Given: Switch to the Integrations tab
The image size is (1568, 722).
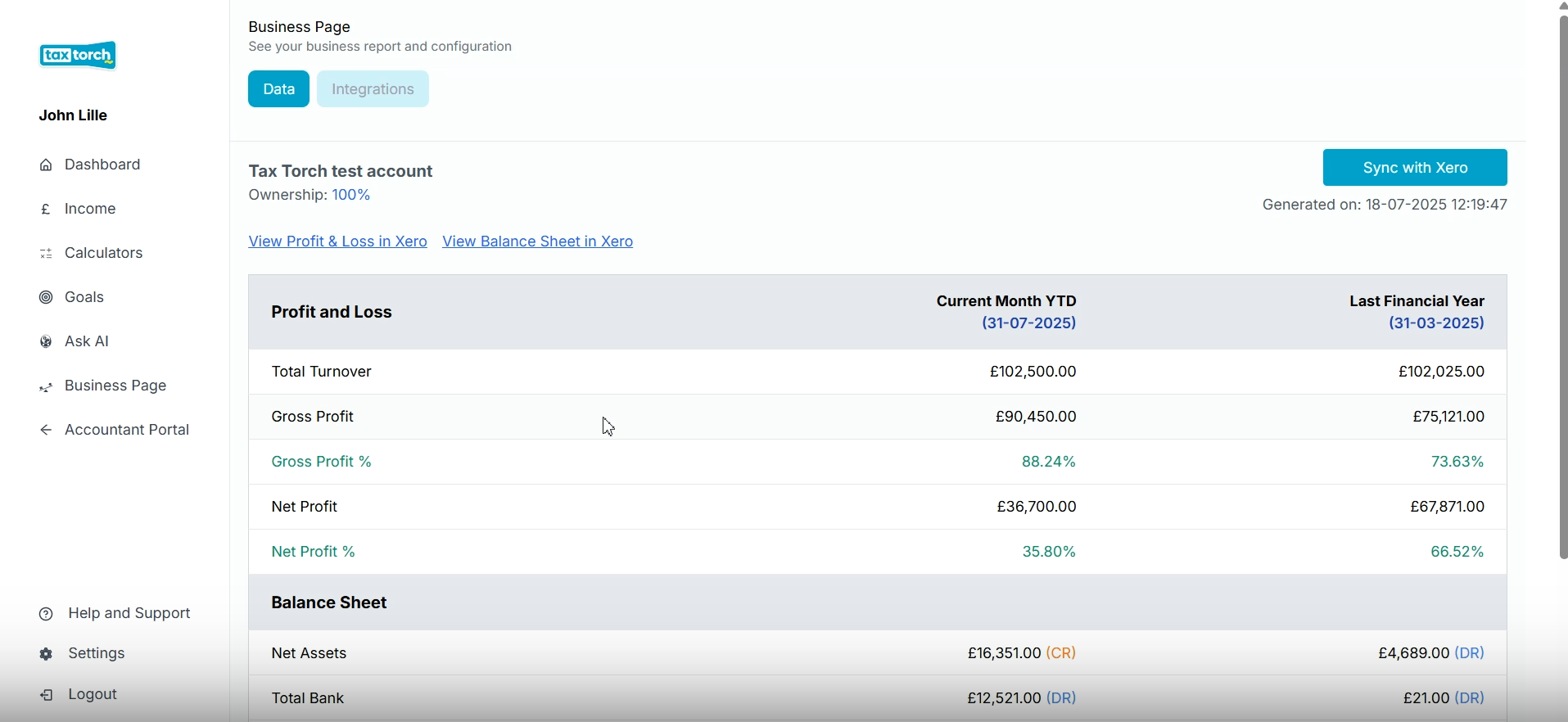Looking at the screenshot, I should pyautogui.click(x=373, y=89).
